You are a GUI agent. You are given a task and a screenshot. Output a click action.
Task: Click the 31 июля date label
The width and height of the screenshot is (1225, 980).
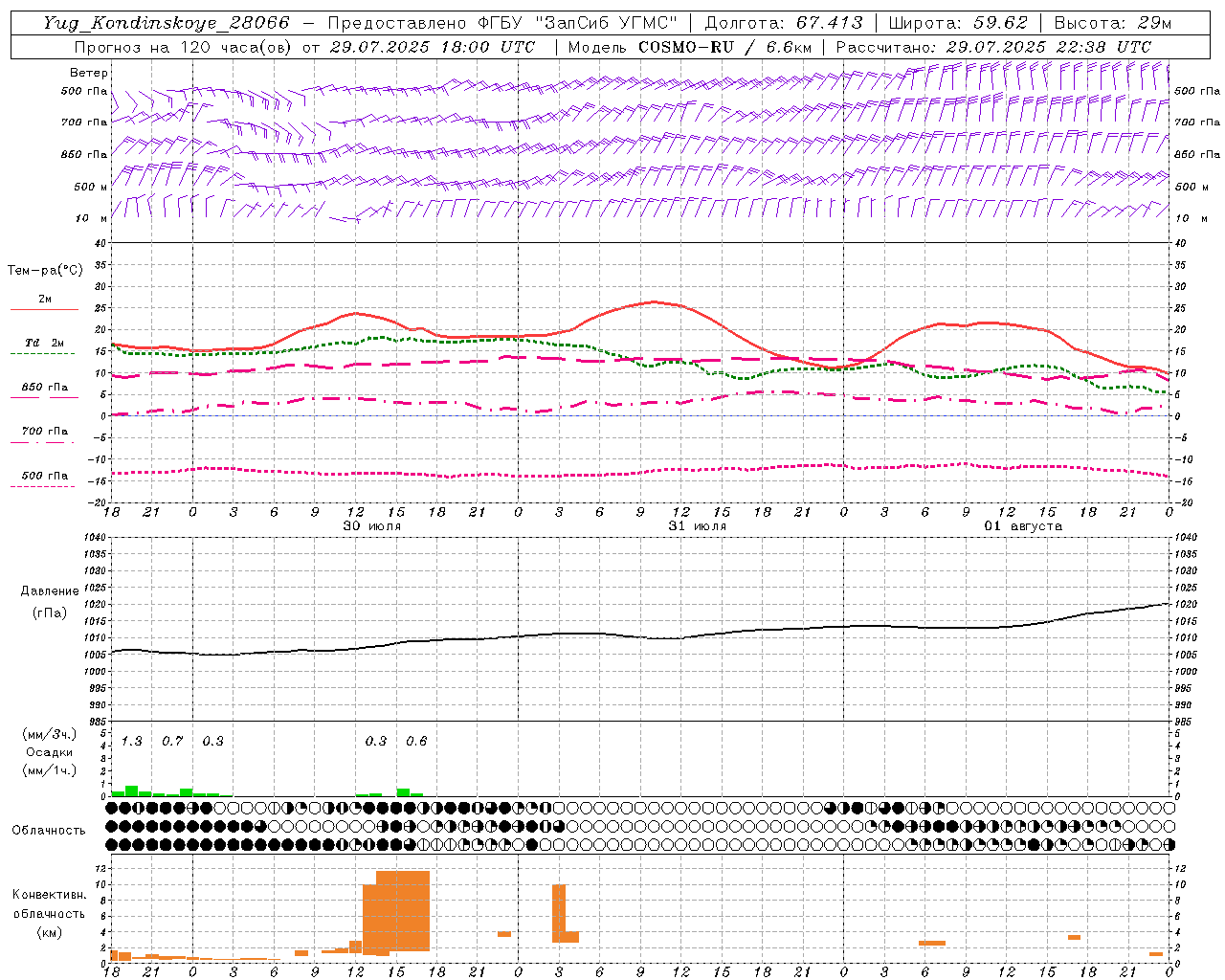point(697,526)
